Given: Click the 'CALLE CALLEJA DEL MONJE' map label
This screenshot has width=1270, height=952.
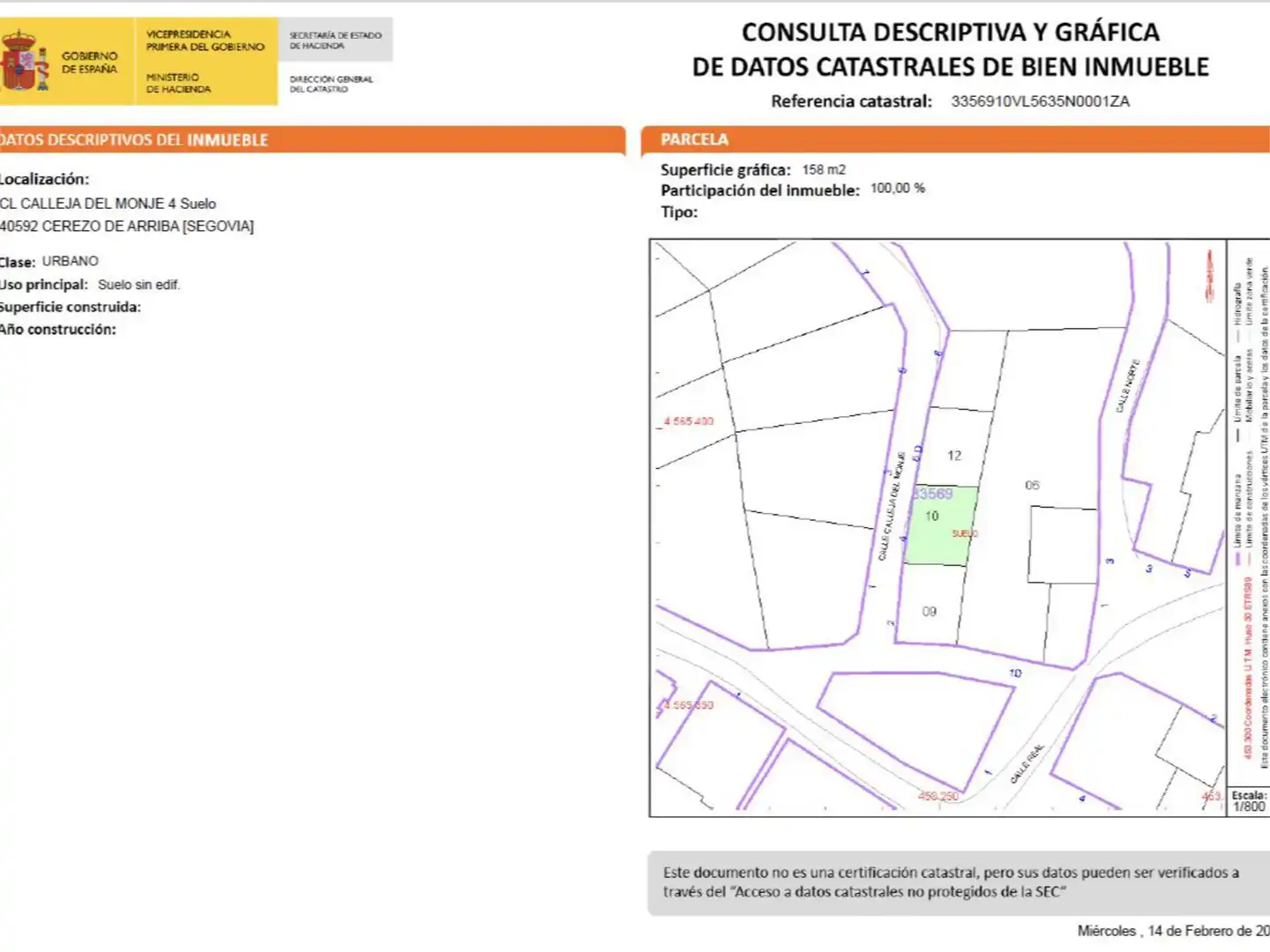Looking at the screenshot, I should coord(891,507).
